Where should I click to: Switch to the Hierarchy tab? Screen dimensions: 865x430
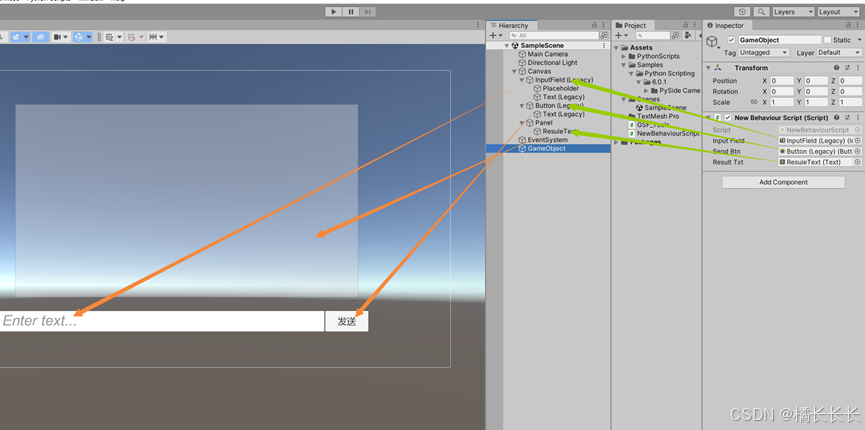512,25
